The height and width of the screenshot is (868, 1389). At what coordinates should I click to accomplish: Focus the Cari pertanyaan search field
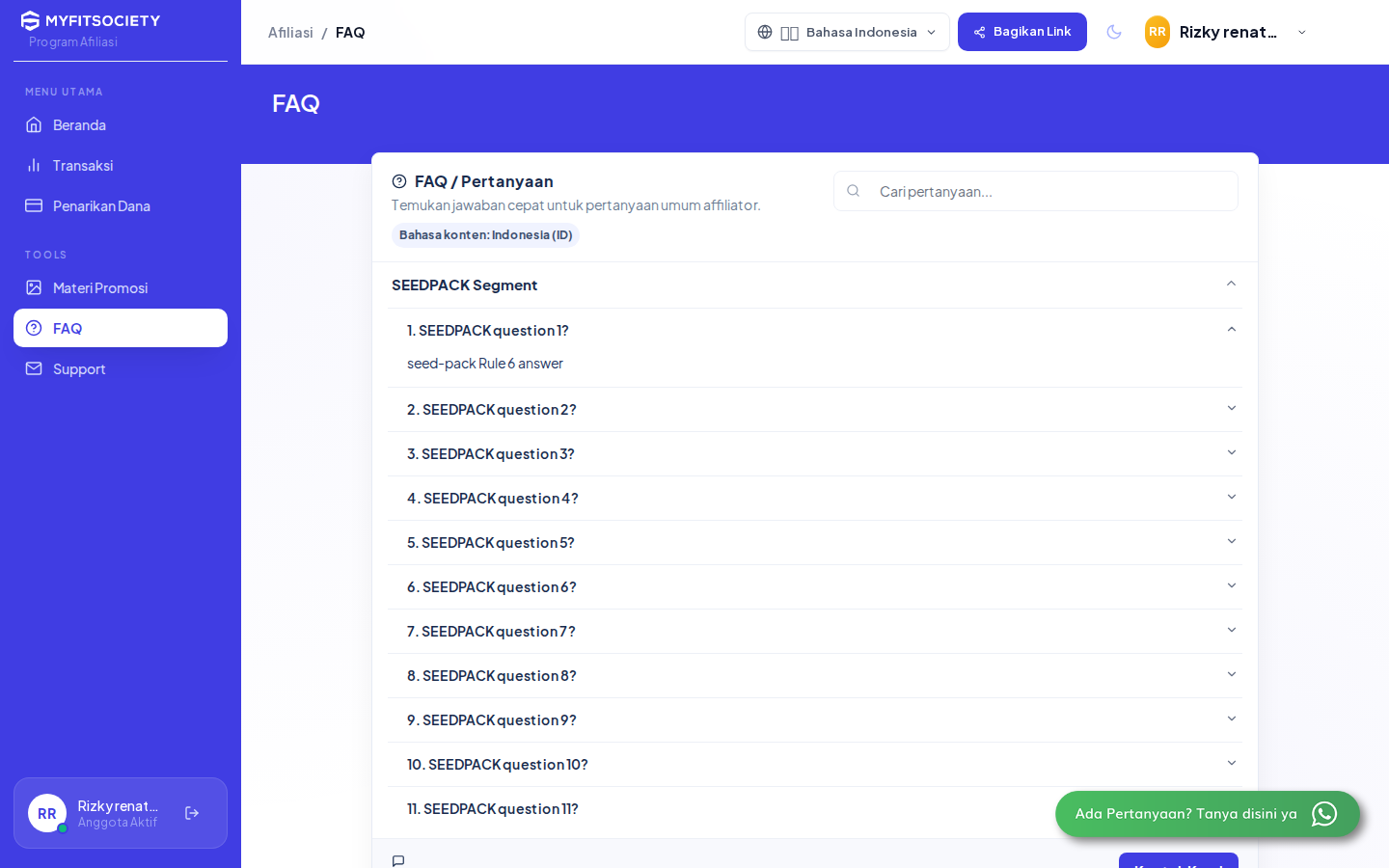(x=1036, y=191)
